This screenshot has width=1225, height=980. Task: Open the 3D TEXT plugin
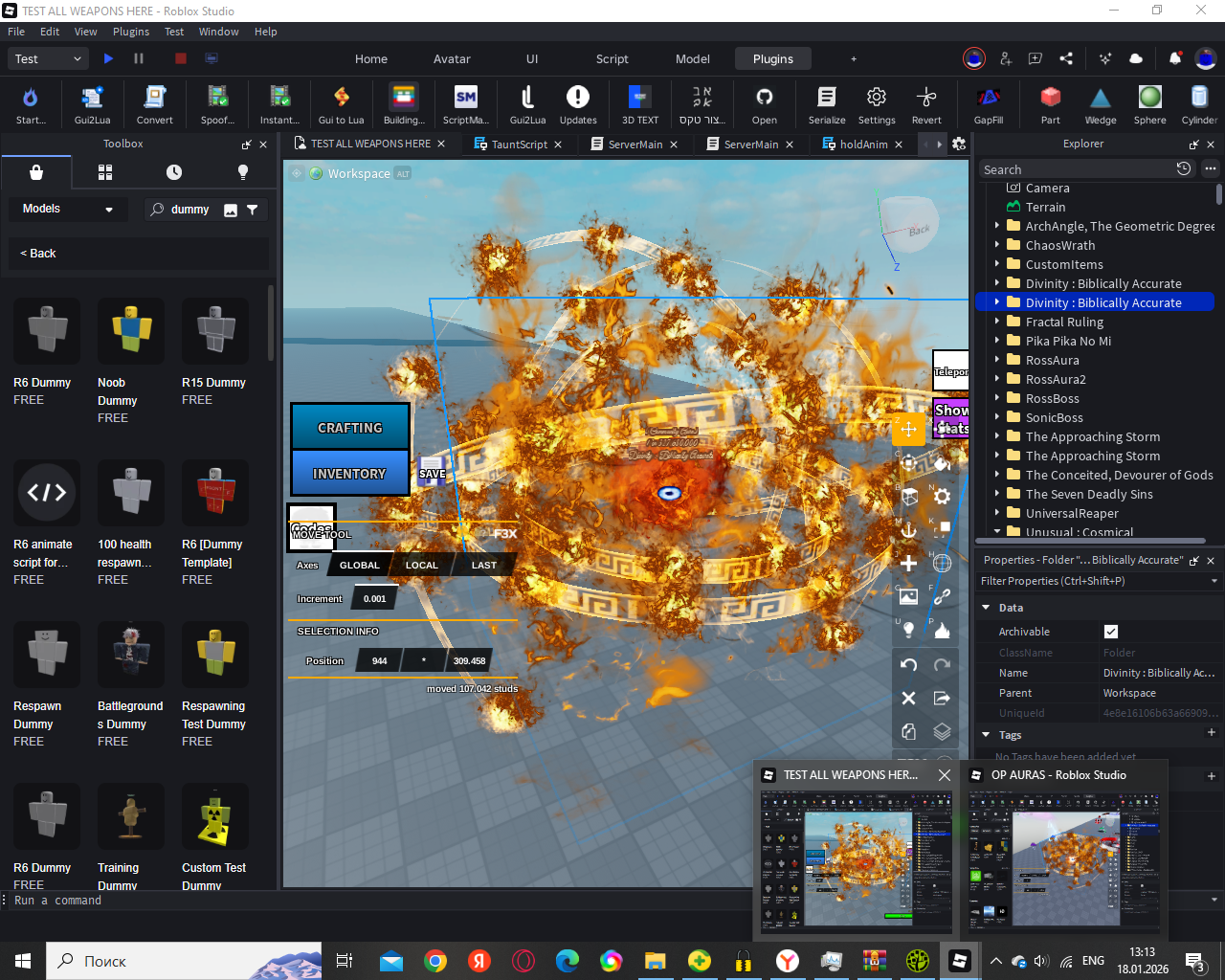(x=640, y=103)
